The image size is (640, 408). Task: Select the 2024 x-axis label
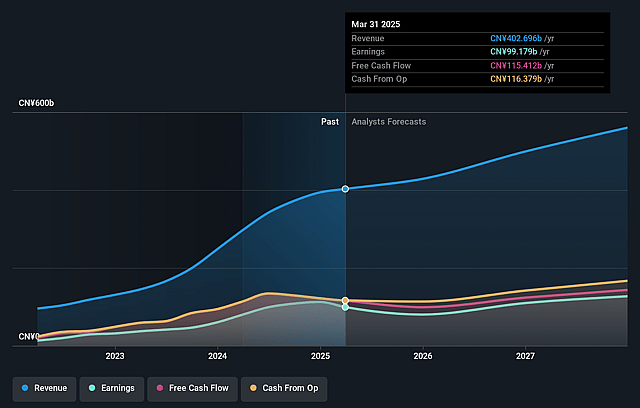pos(217,356)
